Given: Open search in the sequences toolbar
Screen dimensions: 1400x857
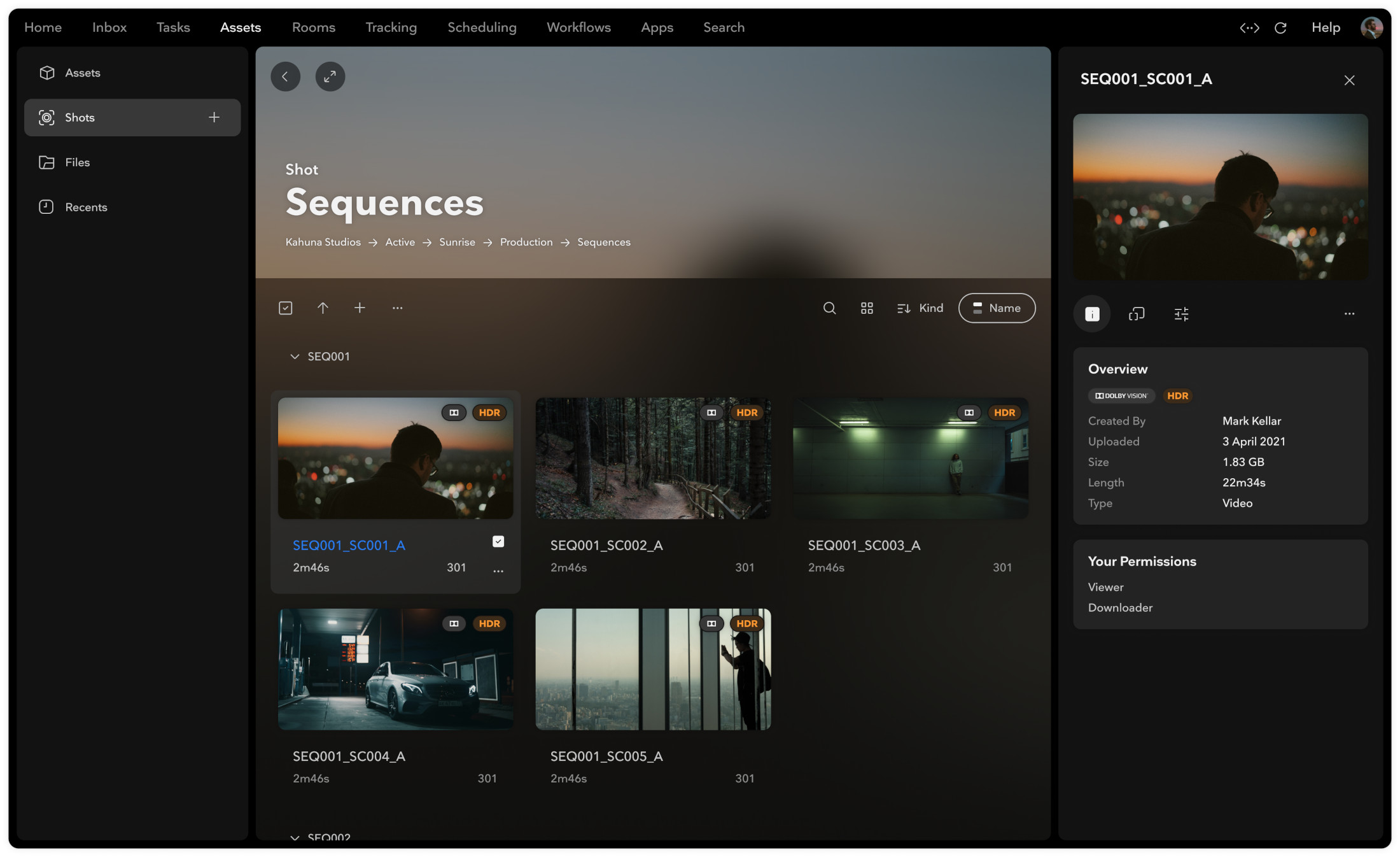Looking at the screenshot, I should (829, 308).
